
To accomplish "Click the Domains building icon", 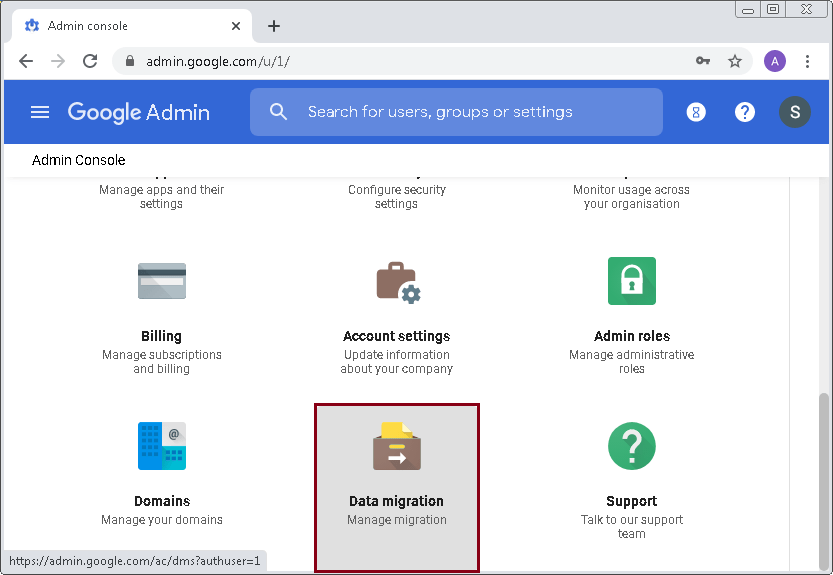I will [x=162, y=446].
